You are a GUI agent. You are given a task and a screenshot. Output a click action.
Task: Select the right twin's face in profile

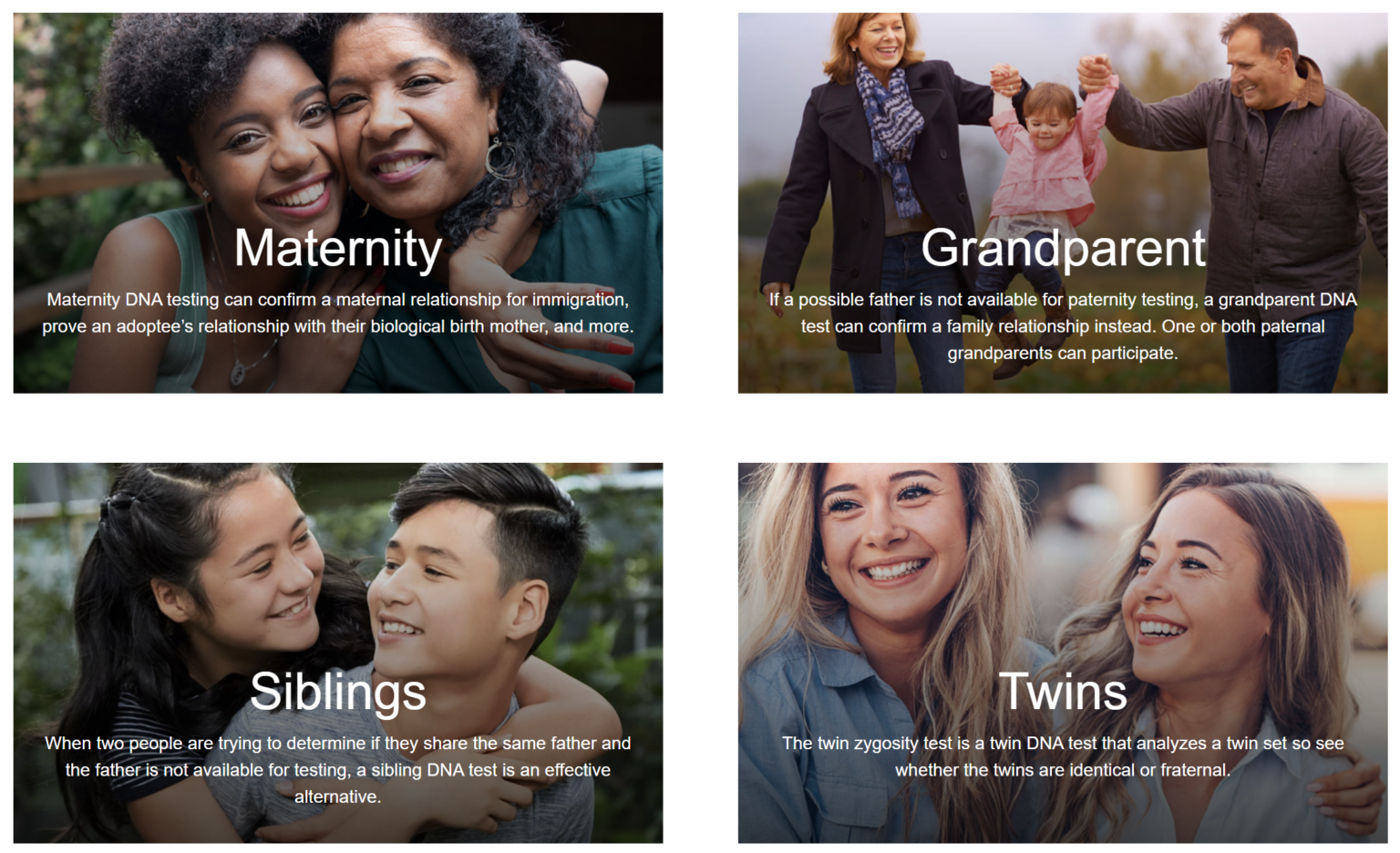click(1185, 583)
